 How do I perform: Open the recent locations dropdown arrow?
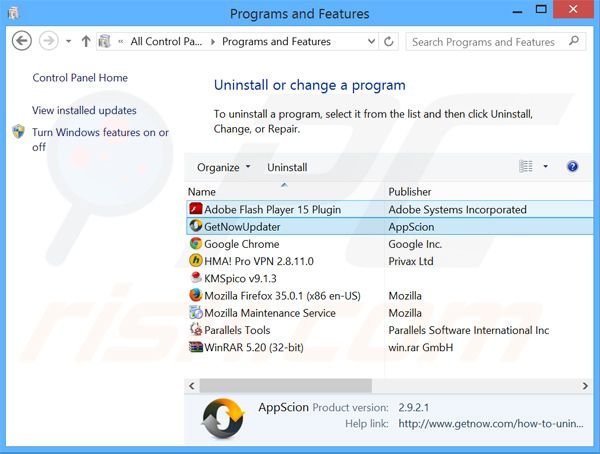tap(68, 41)
